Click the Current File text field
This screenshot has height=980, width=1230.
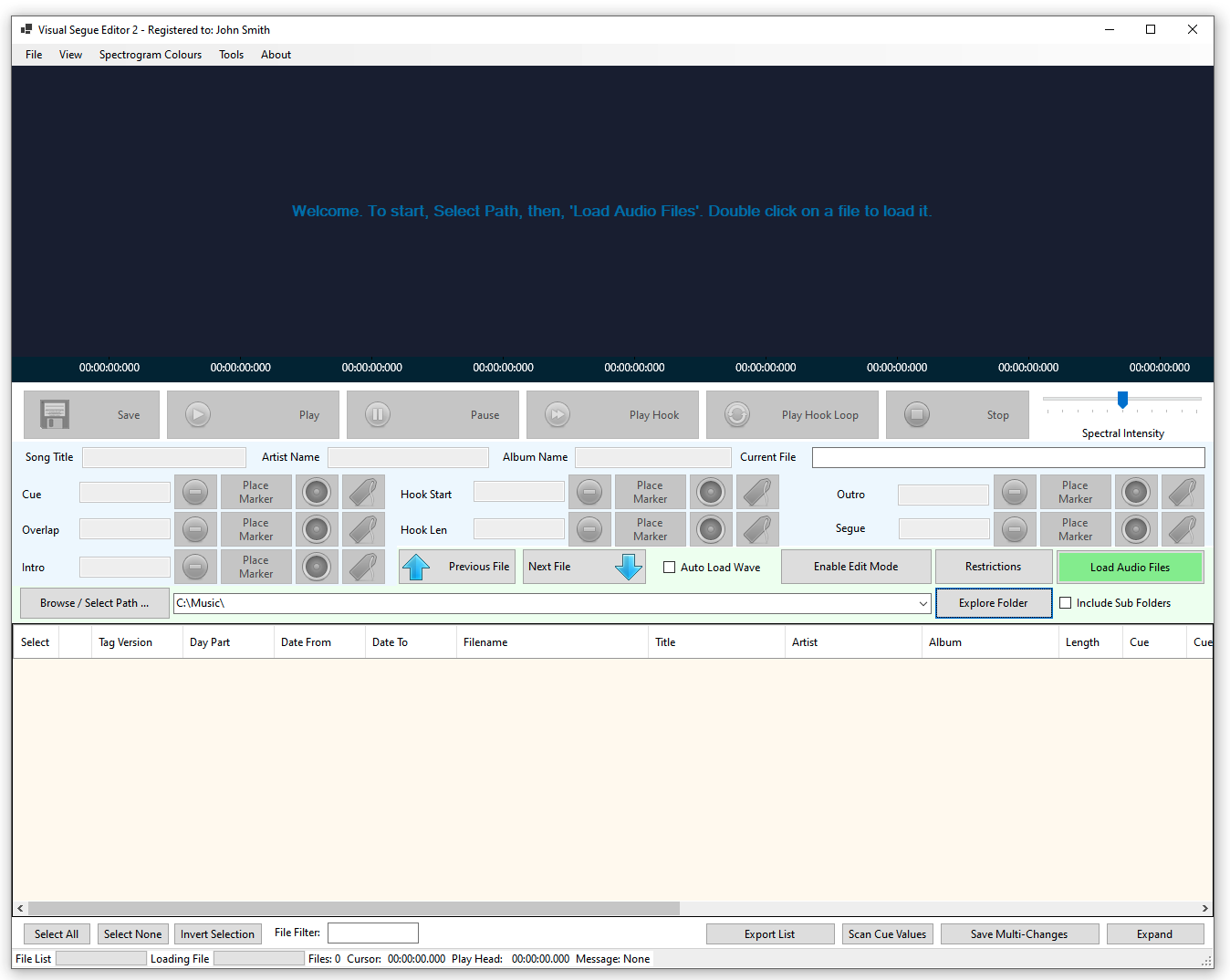point(1008,457)
